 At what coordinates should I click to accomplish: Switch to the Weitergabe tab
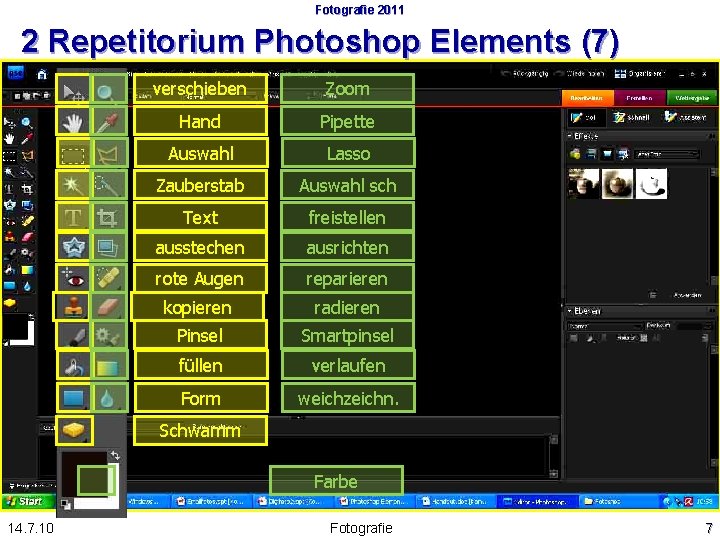tap(692, 98)
